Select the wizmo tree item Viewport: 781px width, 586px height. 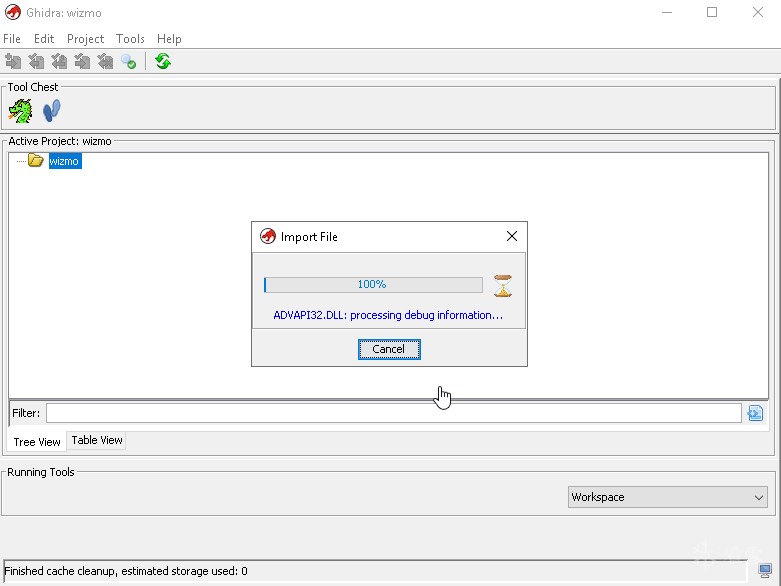(x=65, y=161)
